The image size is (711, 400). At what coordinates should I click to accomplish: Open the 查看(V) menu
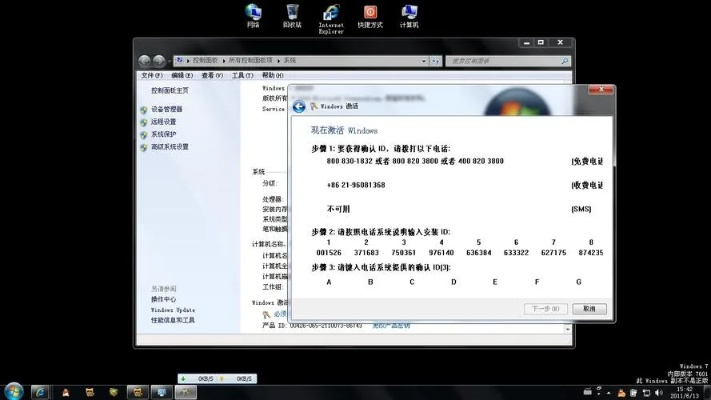tap(211, 75)
